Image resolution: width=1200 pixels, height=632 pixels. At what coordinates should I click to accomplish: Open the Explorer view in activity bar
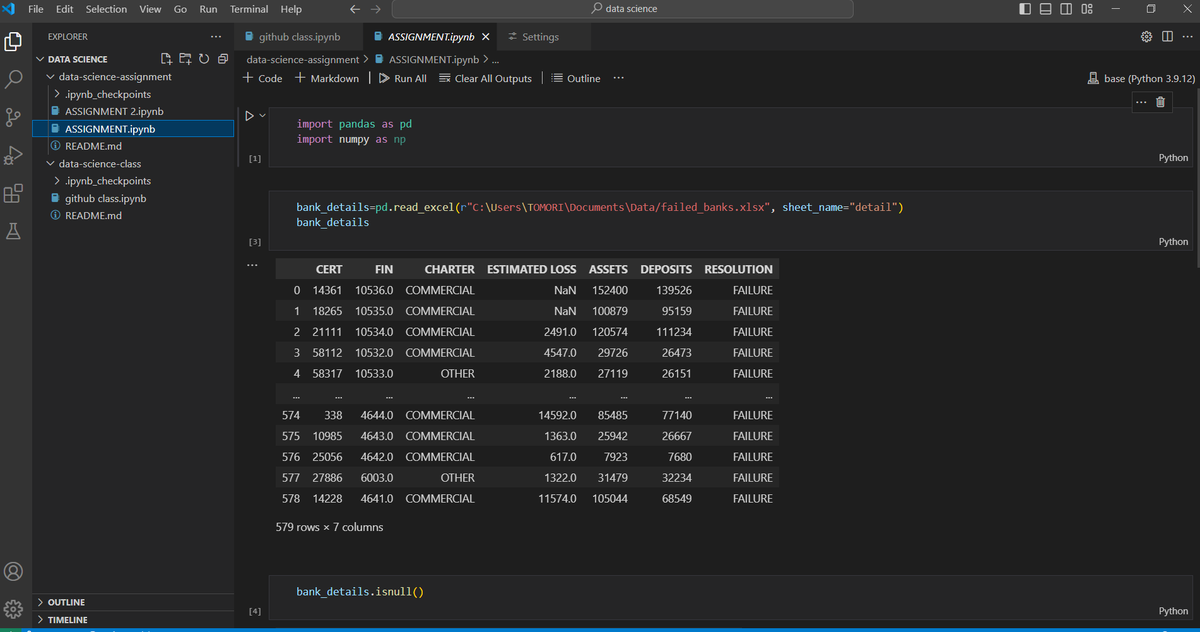(x=14, y=42)
